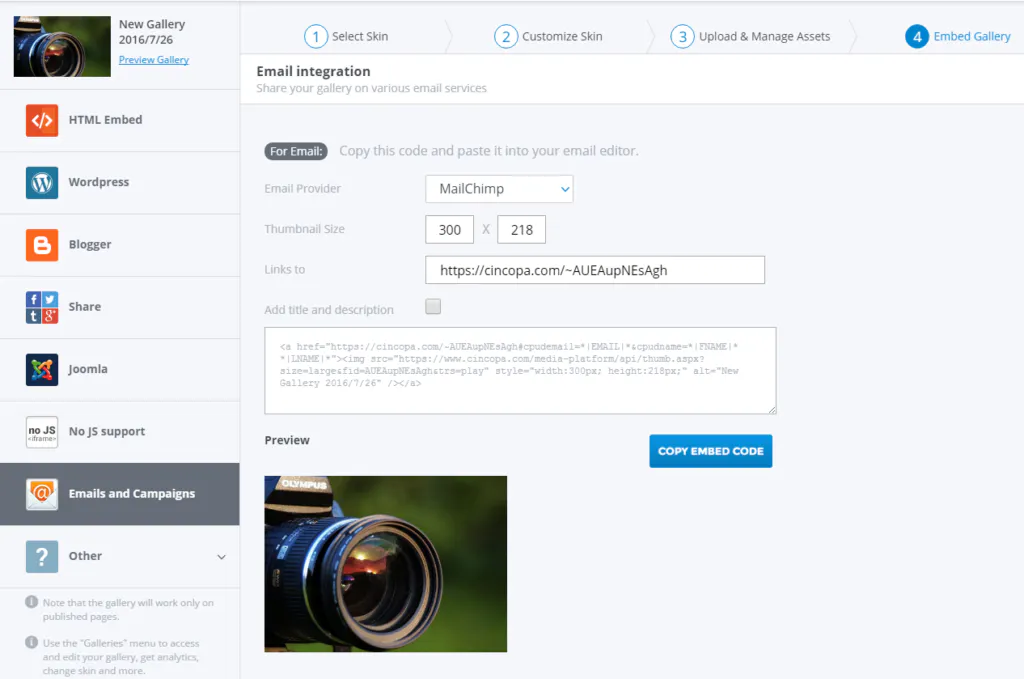Screen dimensions: 1024x679
Task: Click the Emails and Campaigns envelope icon
Action: pyautogui.click(x=42, y=494)
